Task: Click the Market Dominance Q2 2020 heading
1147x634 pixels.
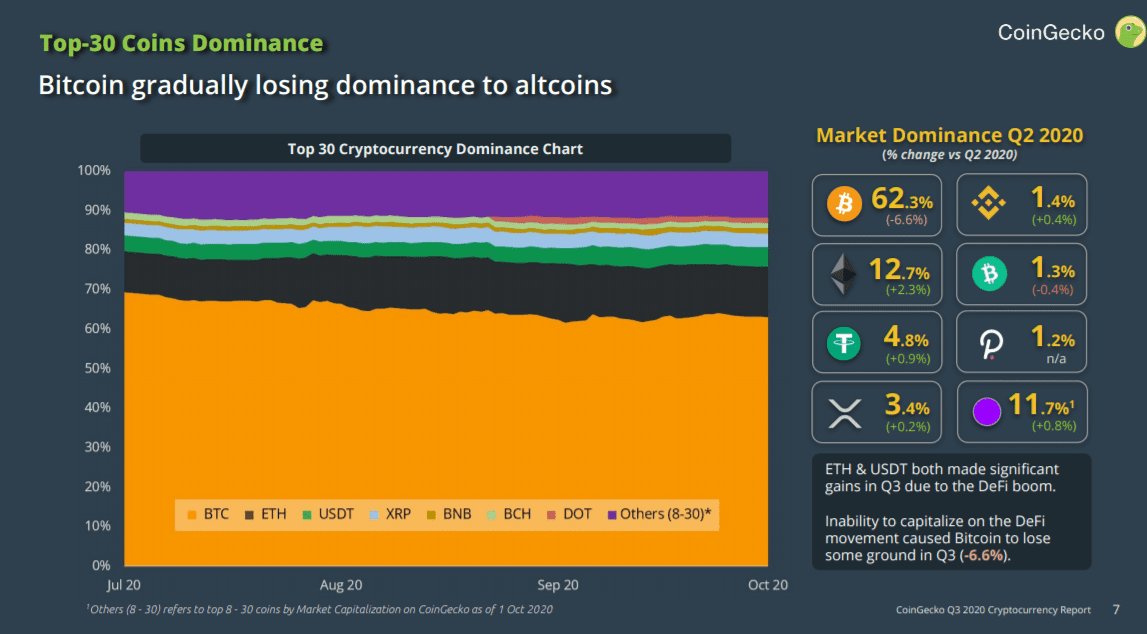Action: (x=949, y=135)
